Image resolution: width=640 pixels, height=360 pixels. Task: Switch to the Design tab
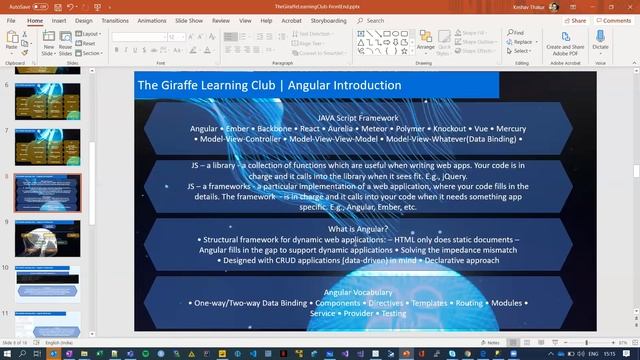84,20
